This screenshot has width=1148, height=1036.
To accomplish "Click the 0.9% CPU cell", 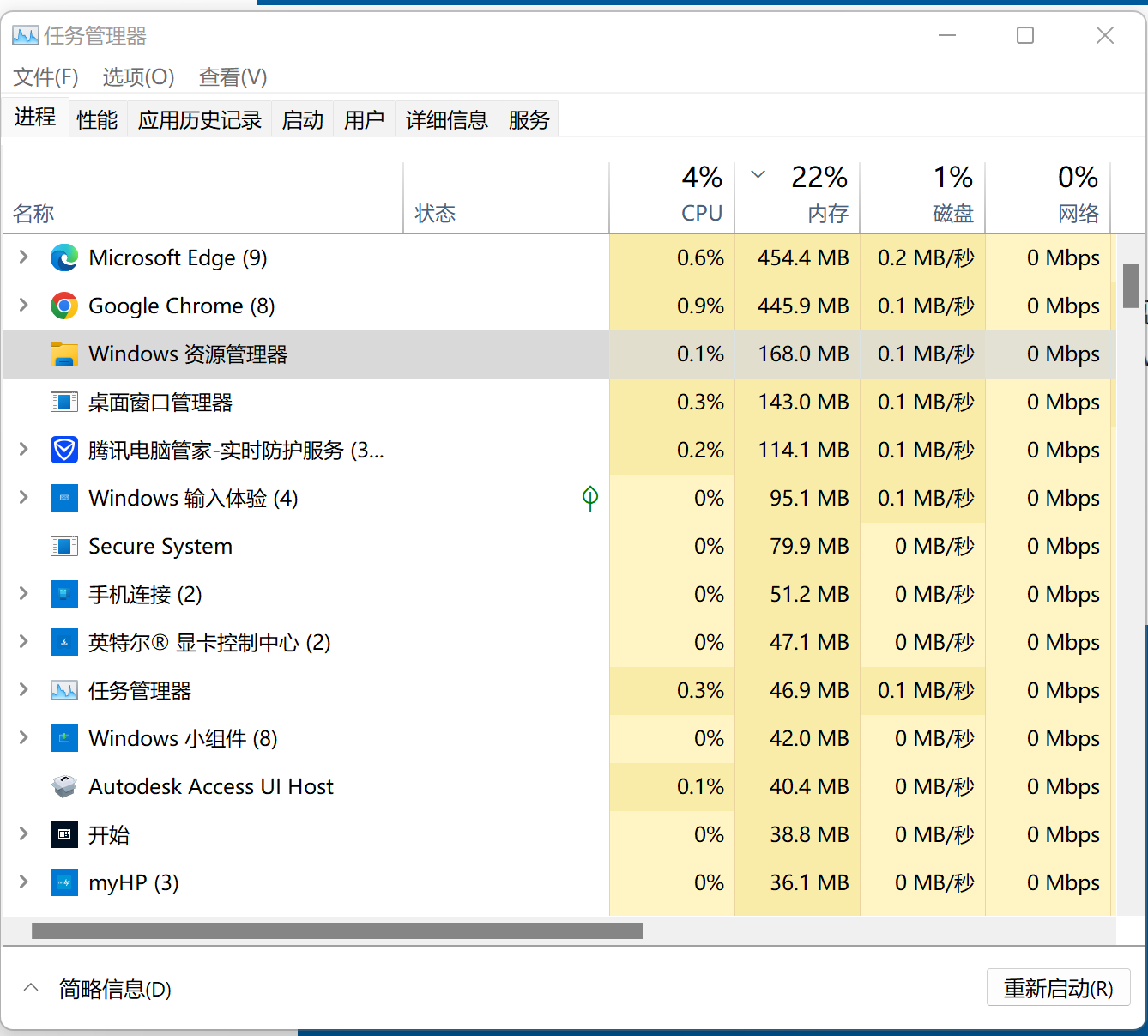I will (x=672, y=306).
